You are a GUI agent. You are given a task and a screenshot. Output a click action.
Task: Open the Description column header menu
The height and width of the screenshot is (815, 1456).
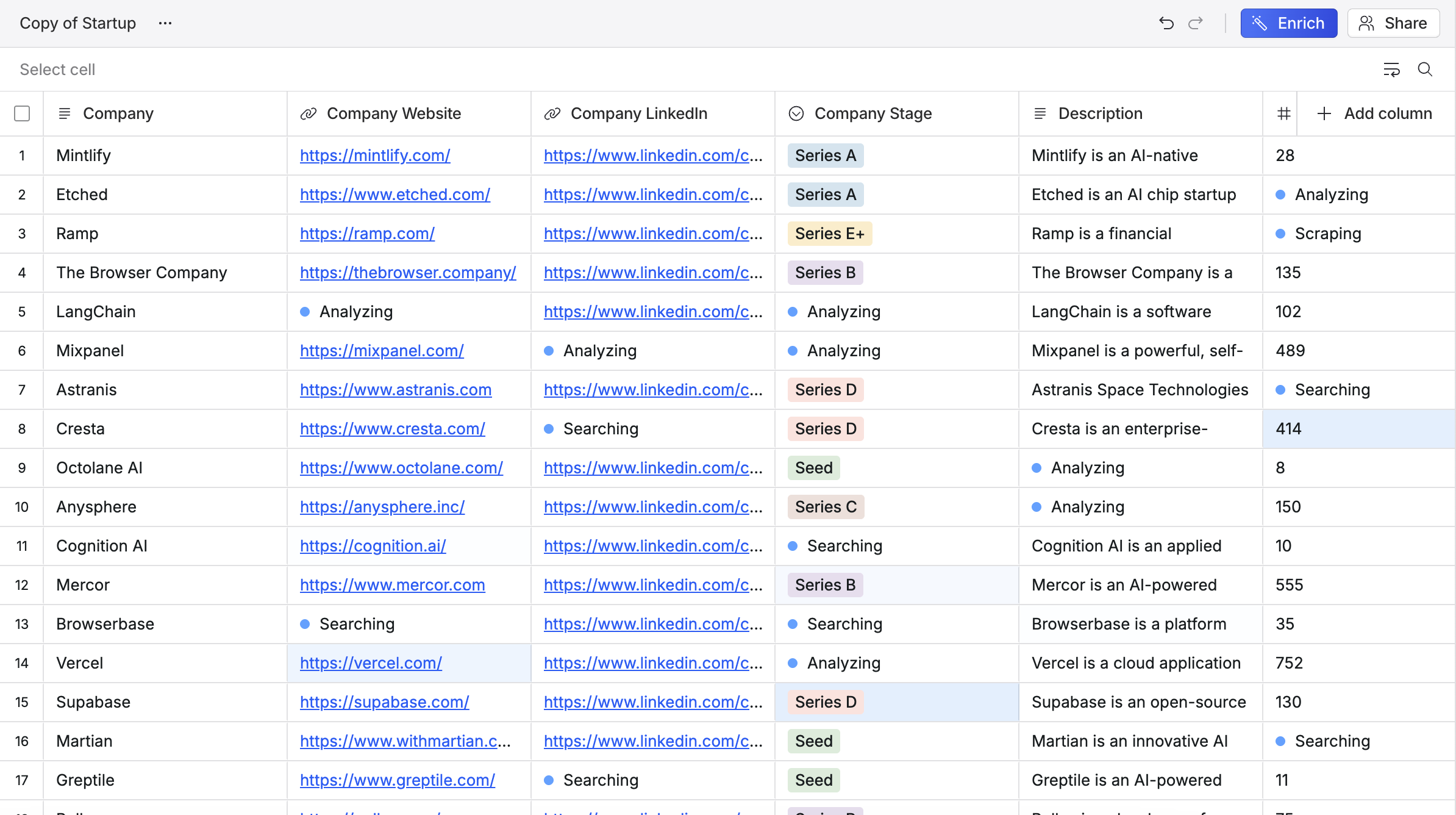[1100, 113]
